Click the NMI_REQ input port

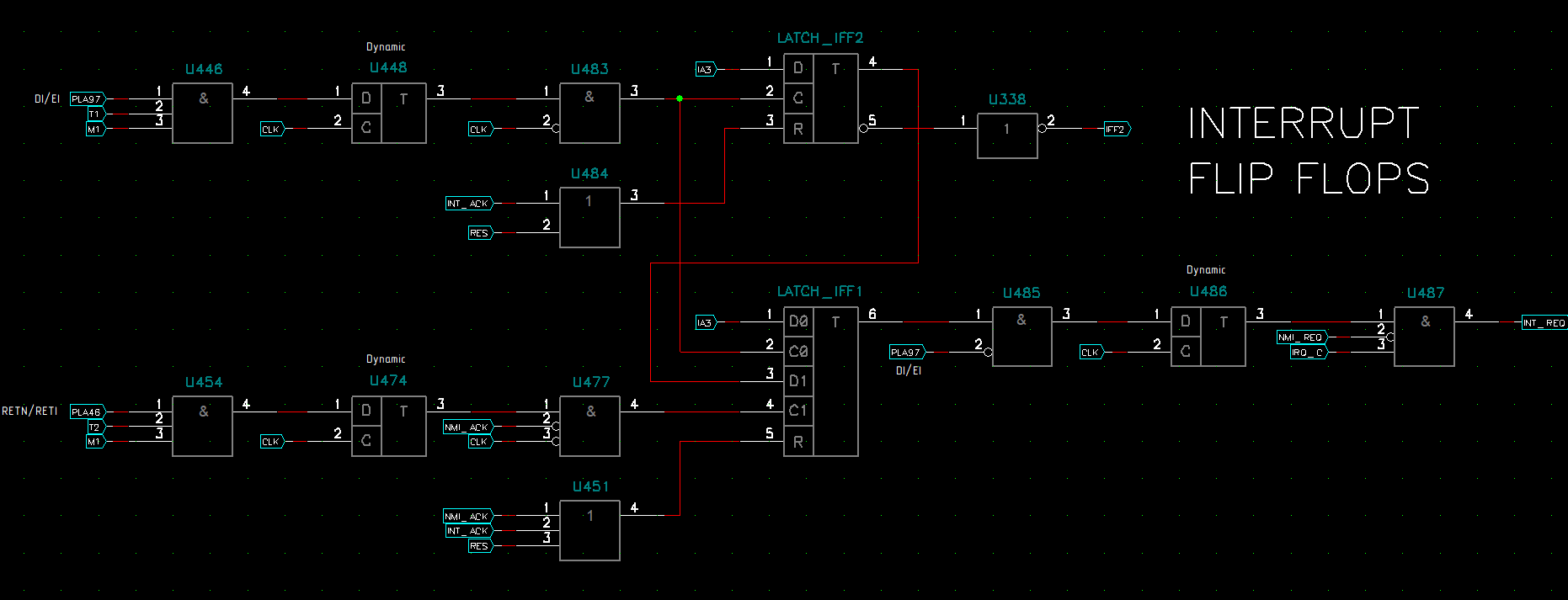coord(1301,337)
